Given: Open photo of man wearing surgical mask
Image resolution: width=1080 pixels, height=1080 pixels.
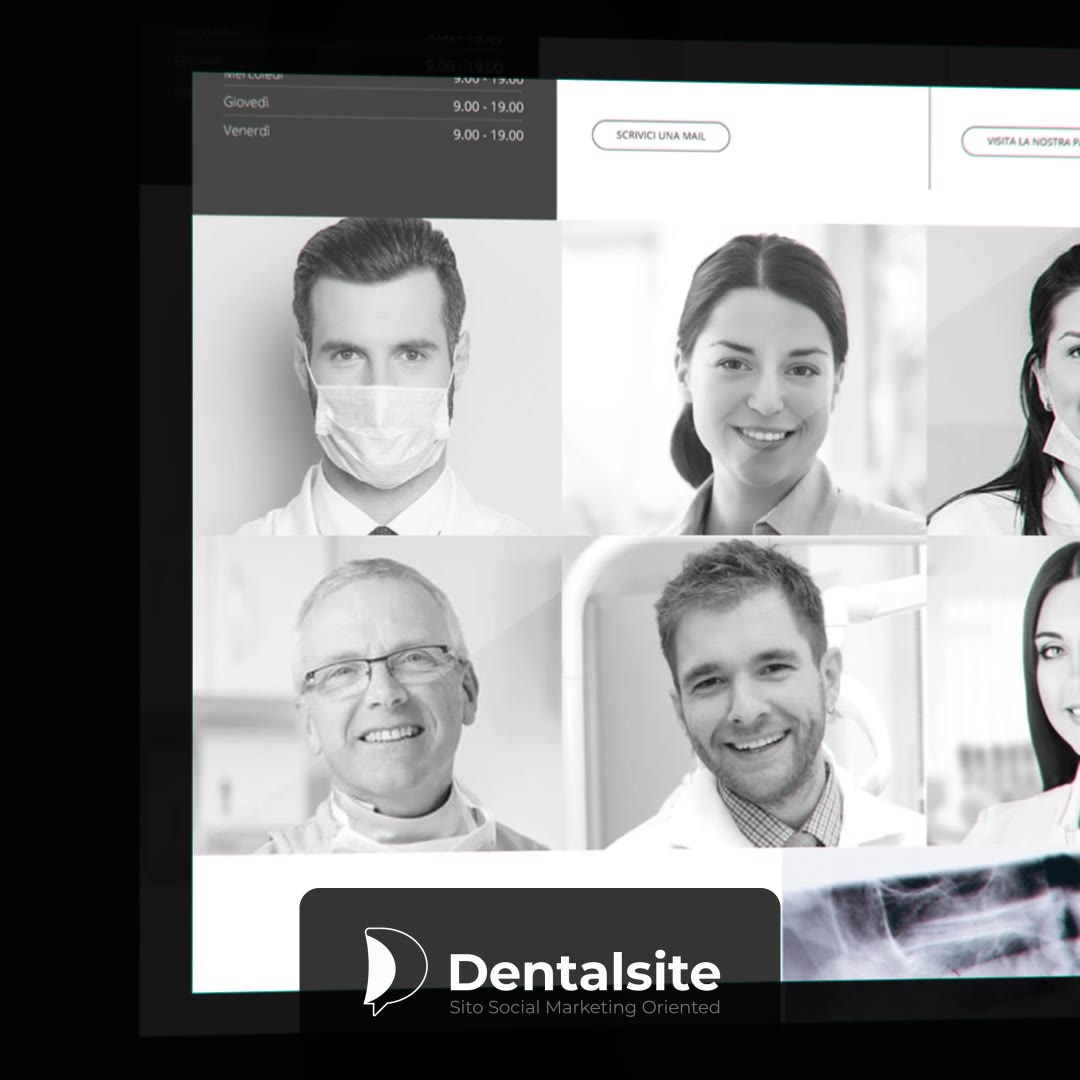Looking at the screenshot, I should click(x=378, y=375).
